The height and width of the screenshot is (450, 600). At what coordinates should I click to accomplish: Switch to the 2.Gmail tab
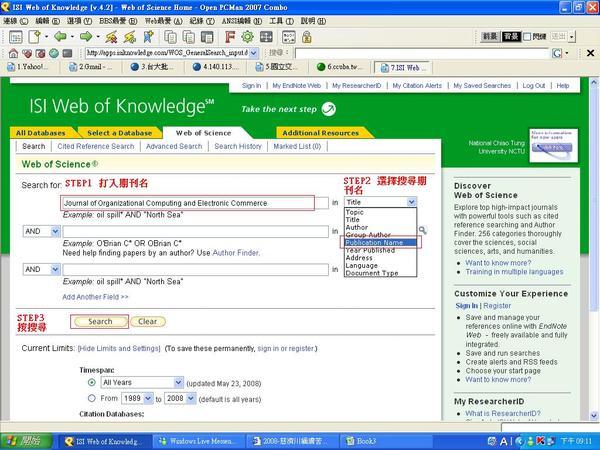click(92, 67)
